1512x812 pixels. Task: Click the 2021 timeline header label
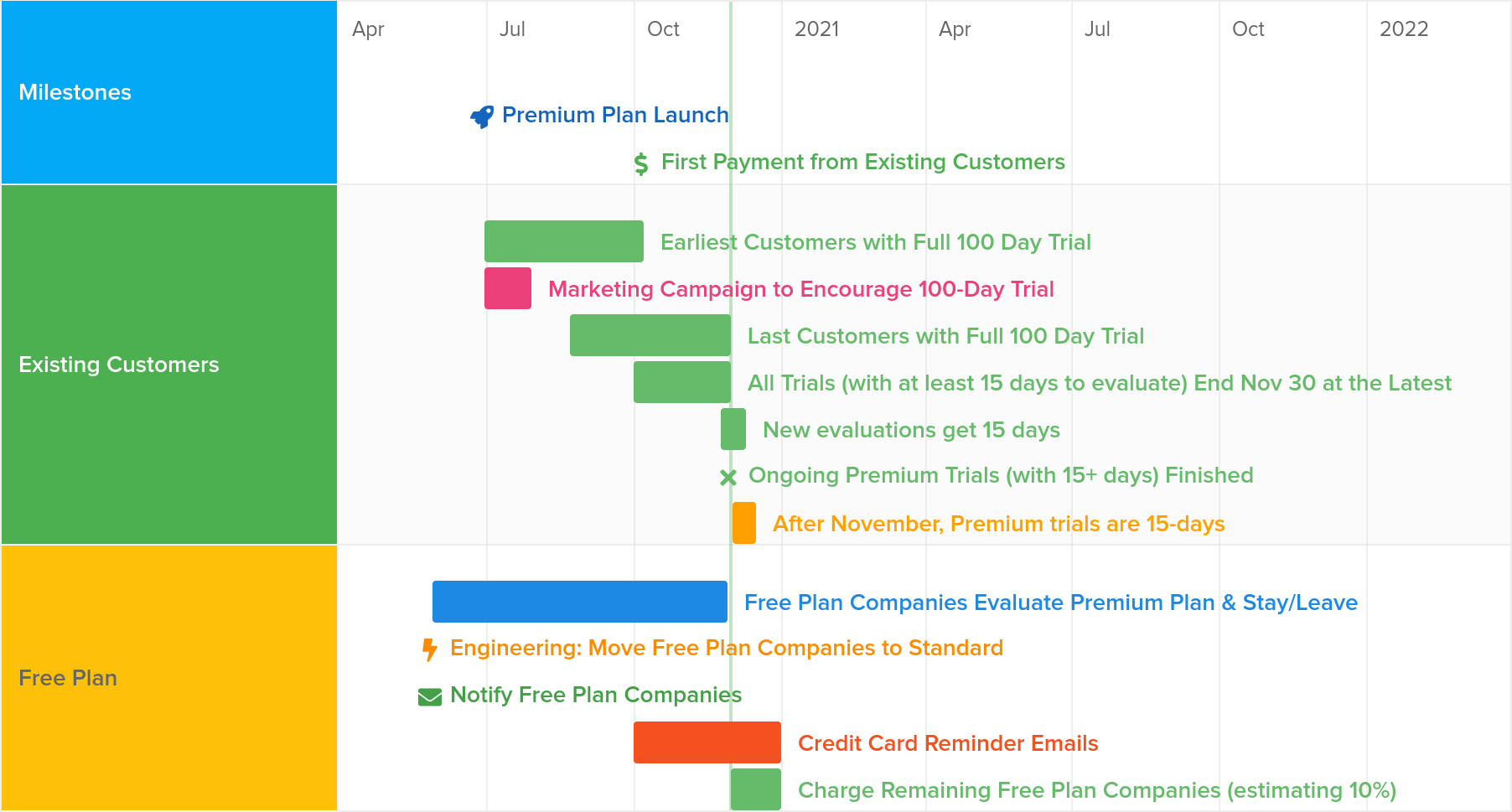coord(817,29)
